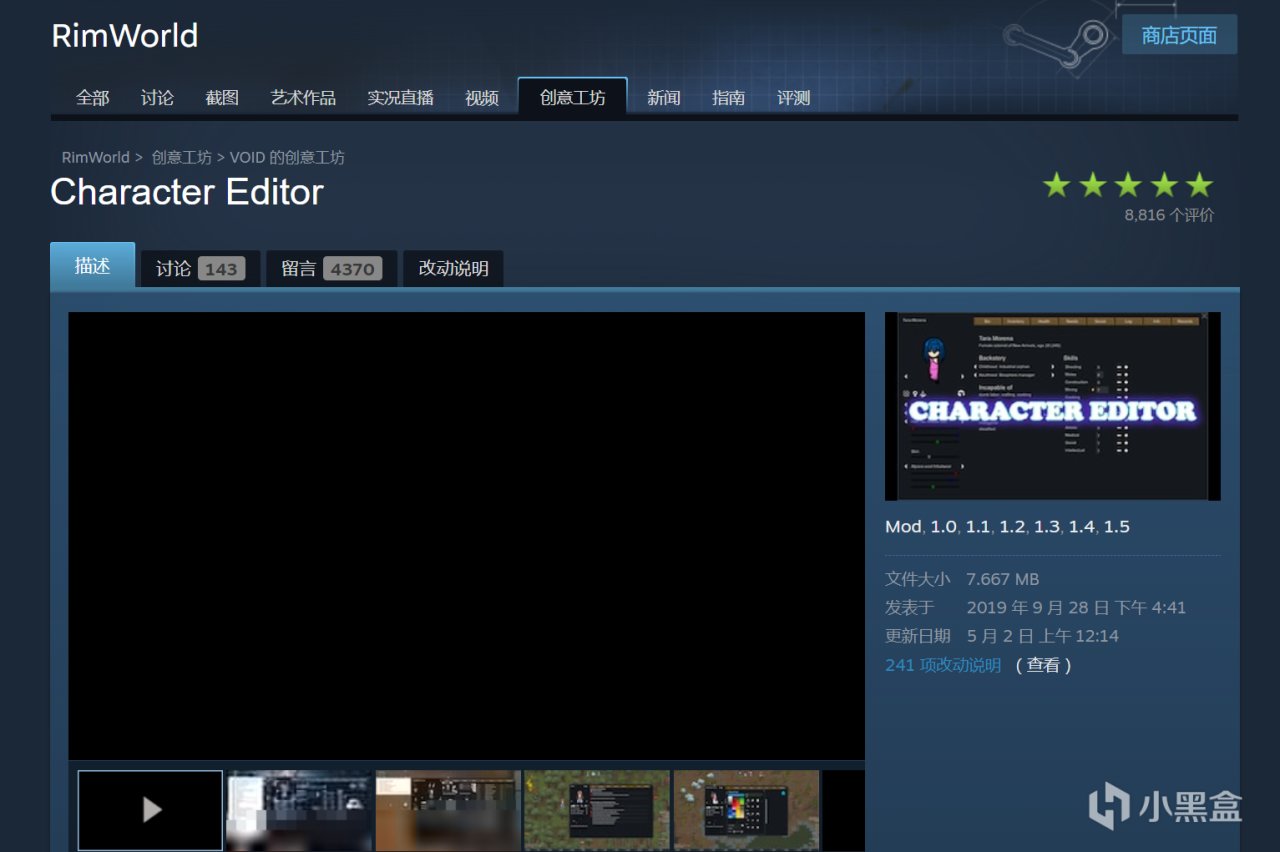Viewport: 1280px width, 852px height.
Task: Open the Character Editor preview image
Action: click(x=1053, y=406)
